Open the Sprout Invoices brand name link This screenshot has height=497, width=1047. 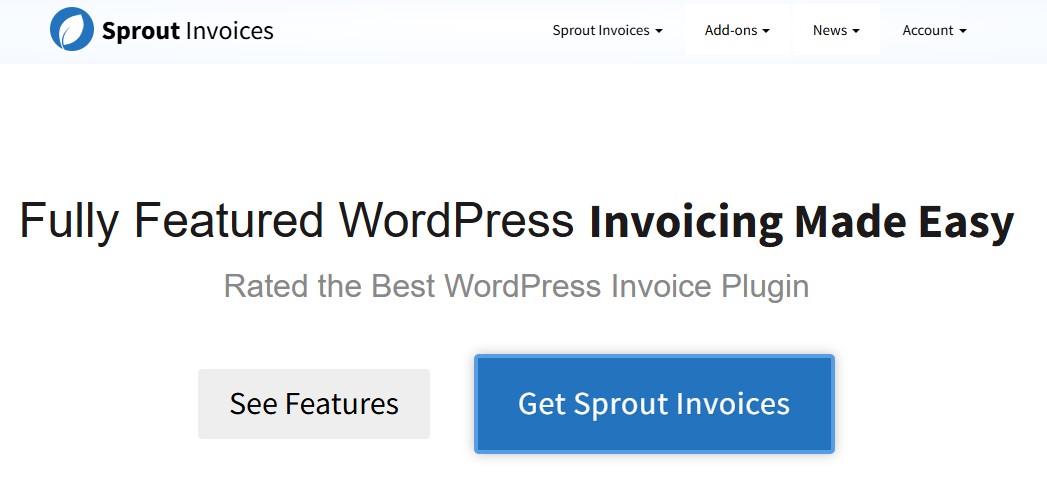tap(188, 31)
